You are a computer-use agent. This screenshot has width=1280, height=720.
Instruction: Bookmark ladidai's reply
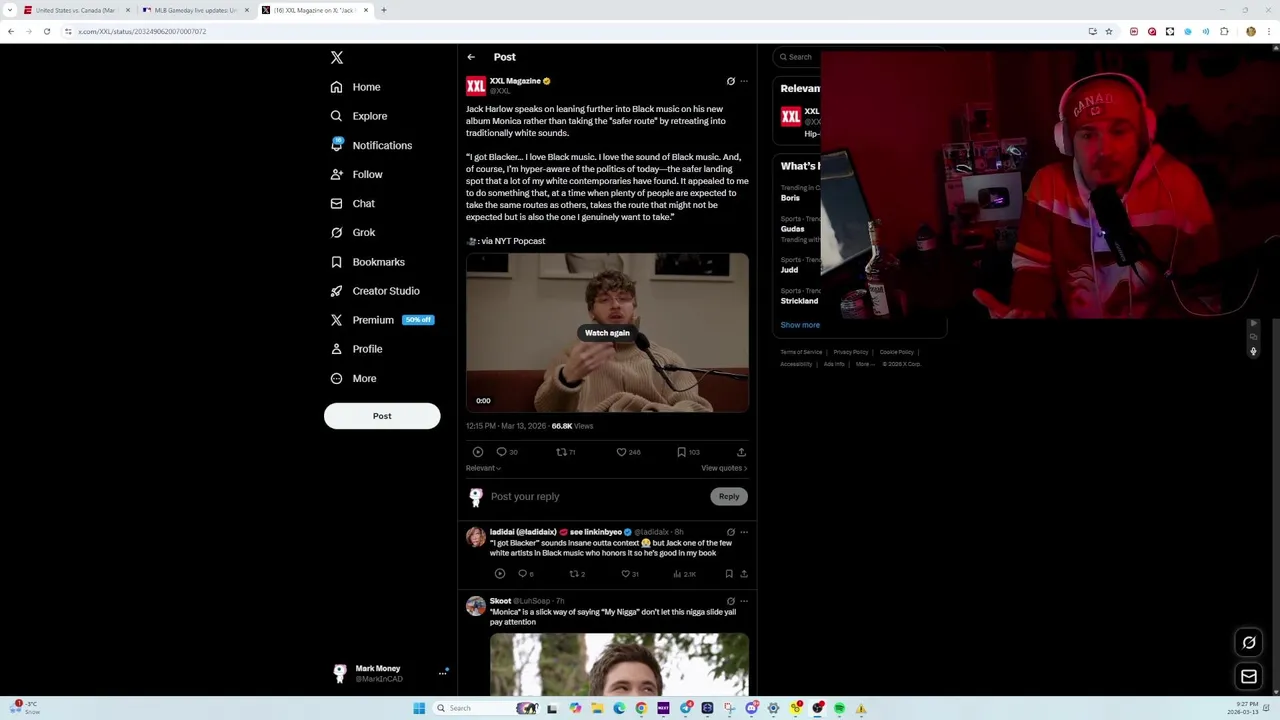(x=729, y=574)
